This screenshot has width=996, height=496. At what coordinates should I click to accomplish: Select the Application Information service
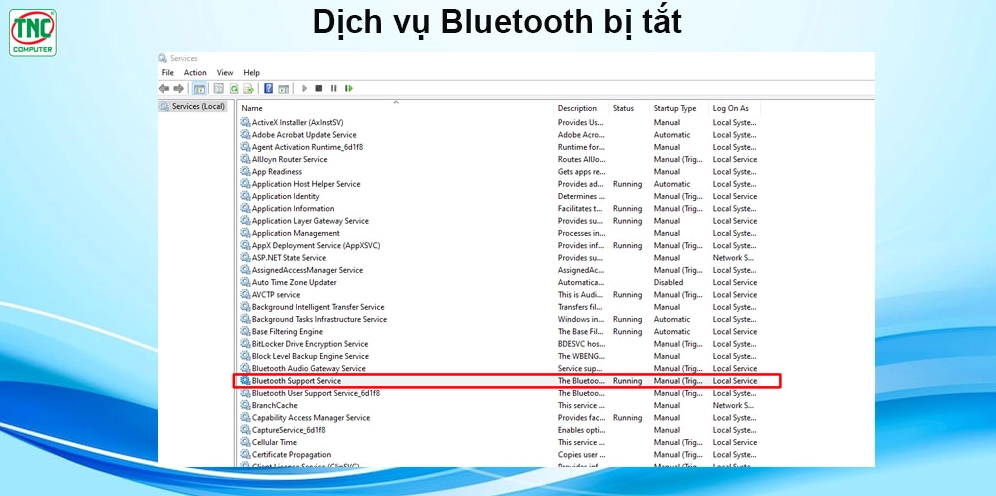point(293,209)
